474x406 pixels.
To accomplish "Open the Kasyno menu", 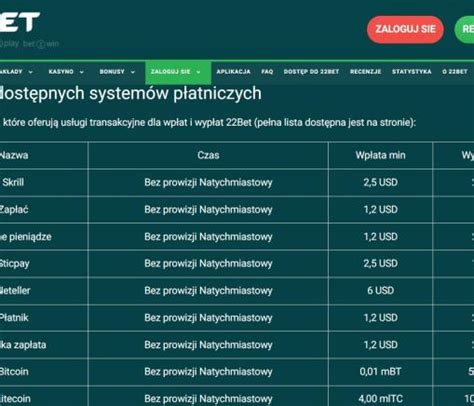I will coord(61,72).
